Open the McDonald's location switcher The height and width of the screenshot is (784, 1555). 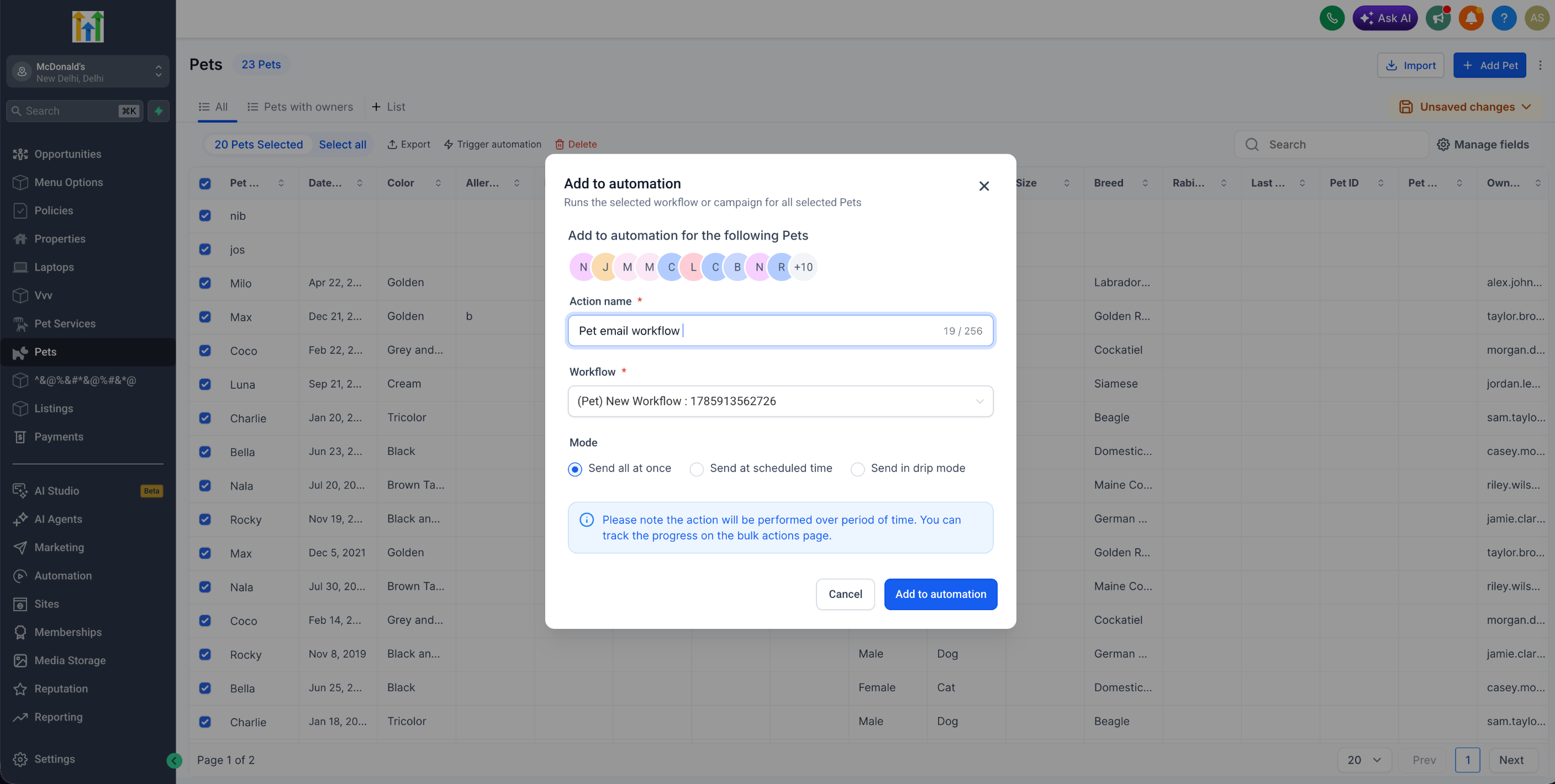pos(87,72)
